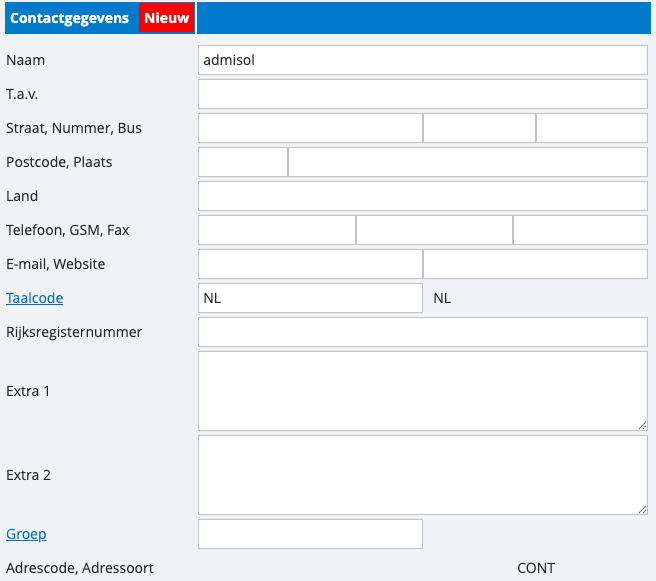Screen dimensions: 656x581
Task: Select the GSM mobile number field
Action: pos(434,230)
